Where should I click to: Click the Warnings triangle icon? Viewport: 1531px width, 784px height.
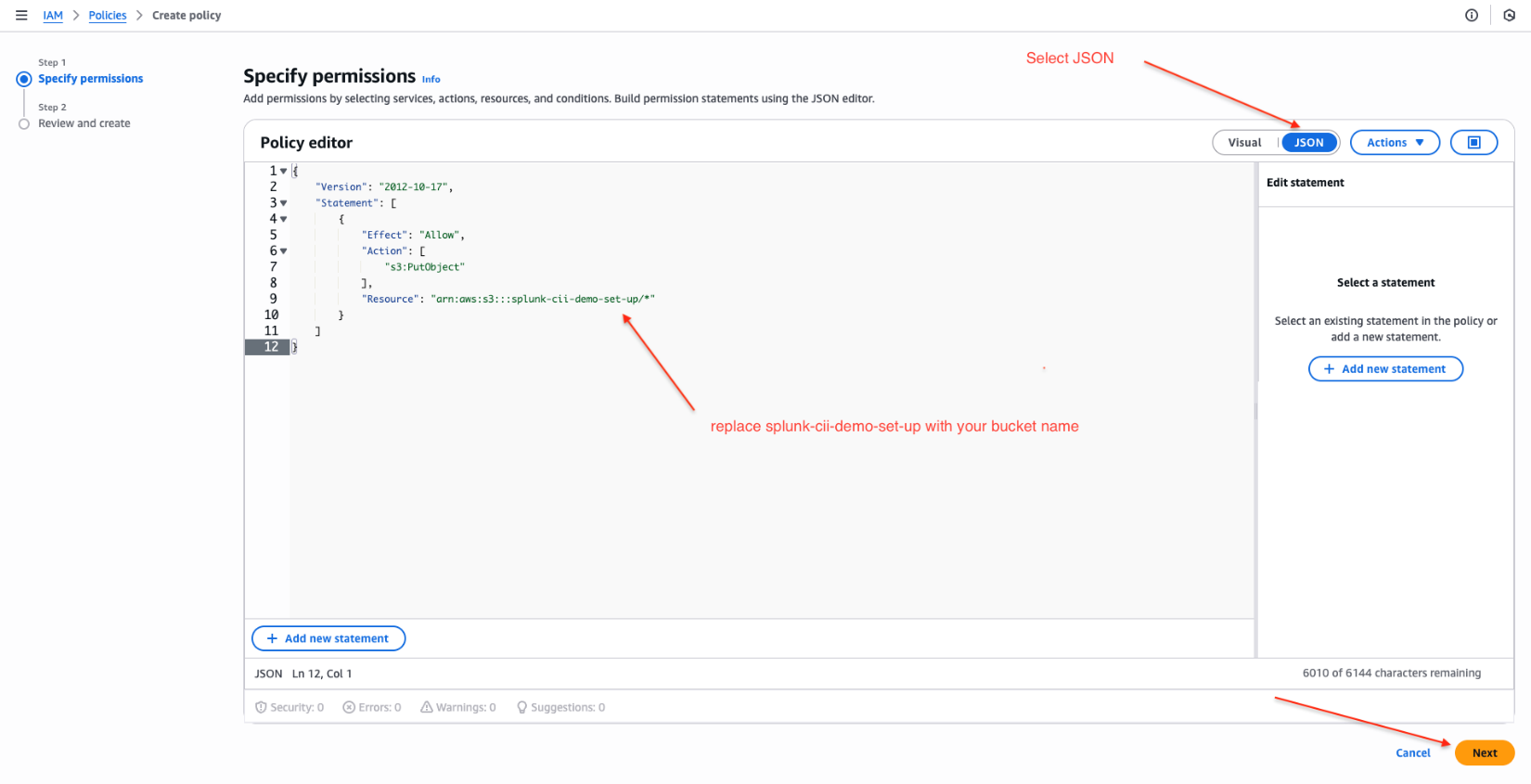427,708
